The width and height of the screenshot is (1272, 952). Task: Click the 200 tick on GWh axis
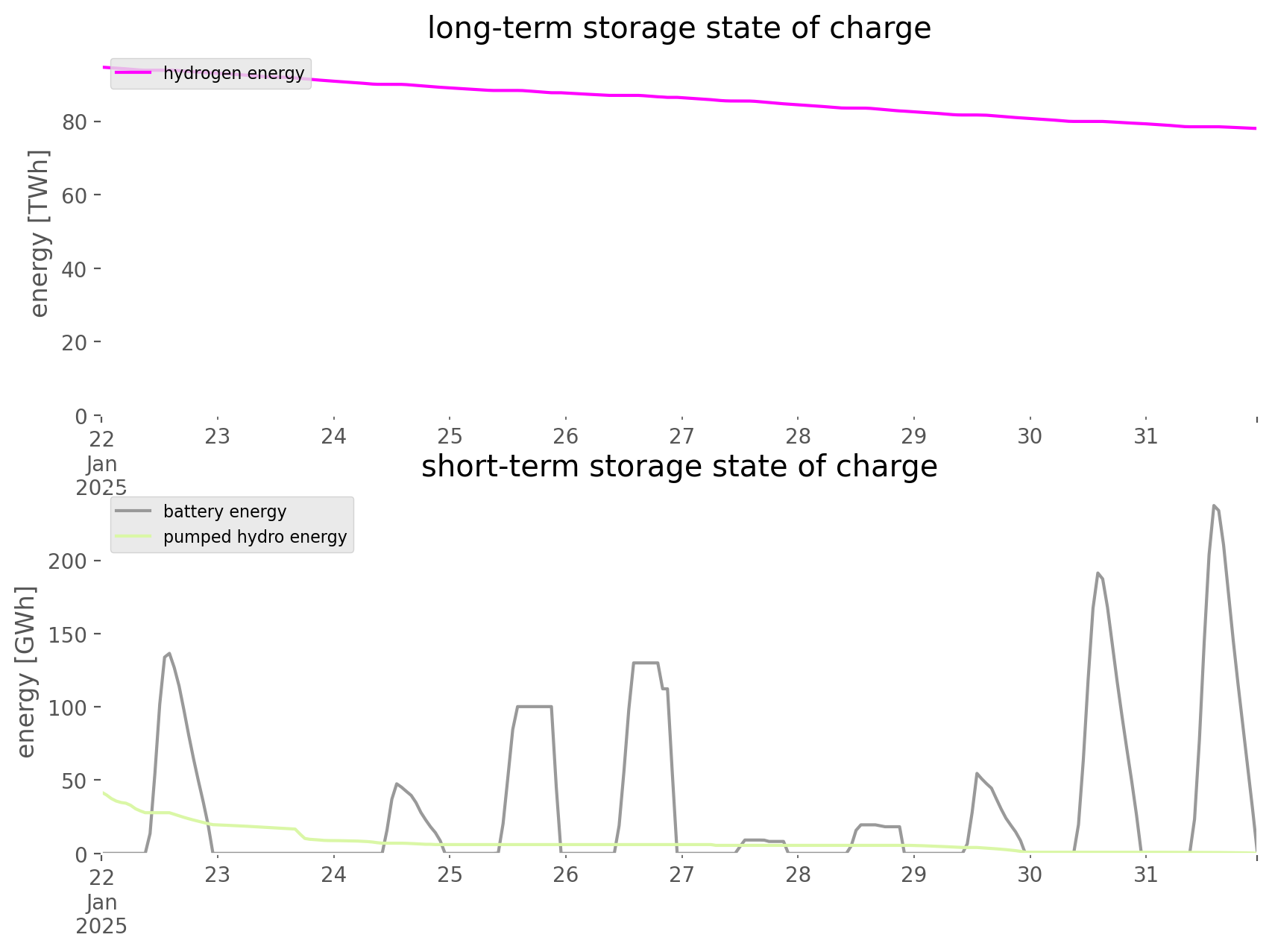(x=69, y=561)
